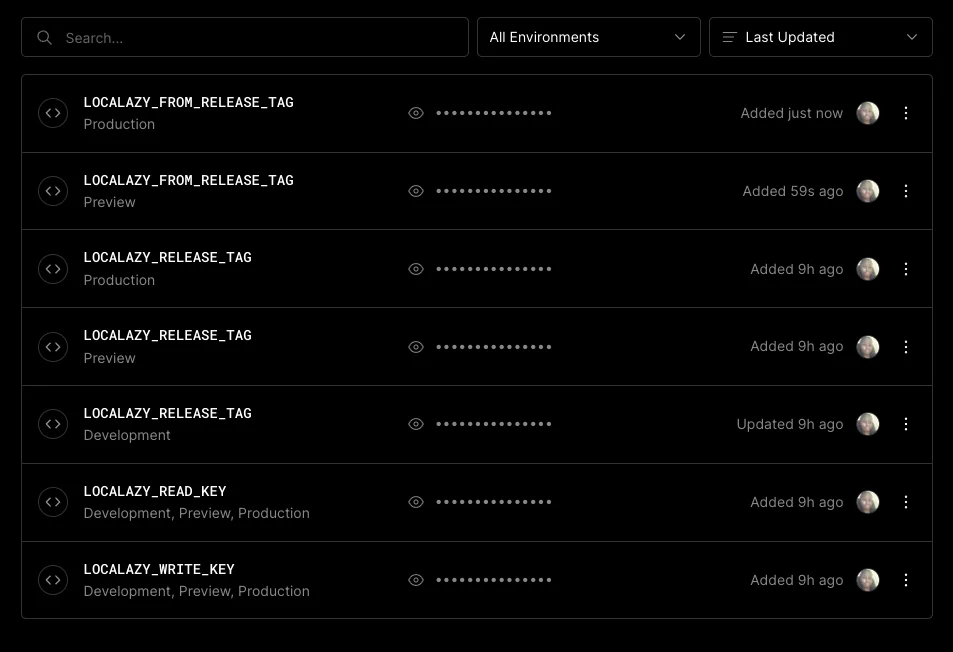Open three-dot menu for LOCALAZY_READ_KEY

906,502
